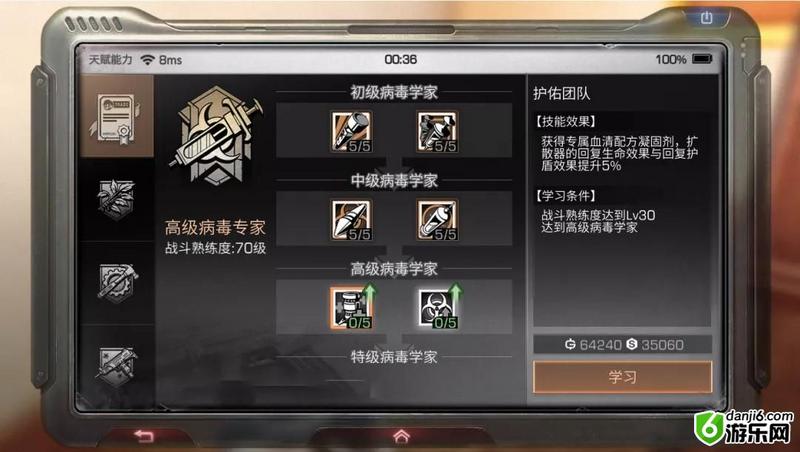The image size is (800, 452).
Task: Tap the red back arrow button
Action: pyautogui.click(x=144, y=436)
